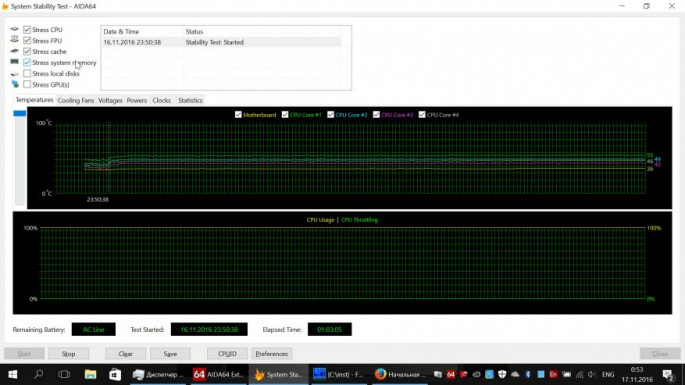Screen dimensions: 685x385
Task: Open AIDA64 Extreme from the taskbar
Action: coord(218,375)
